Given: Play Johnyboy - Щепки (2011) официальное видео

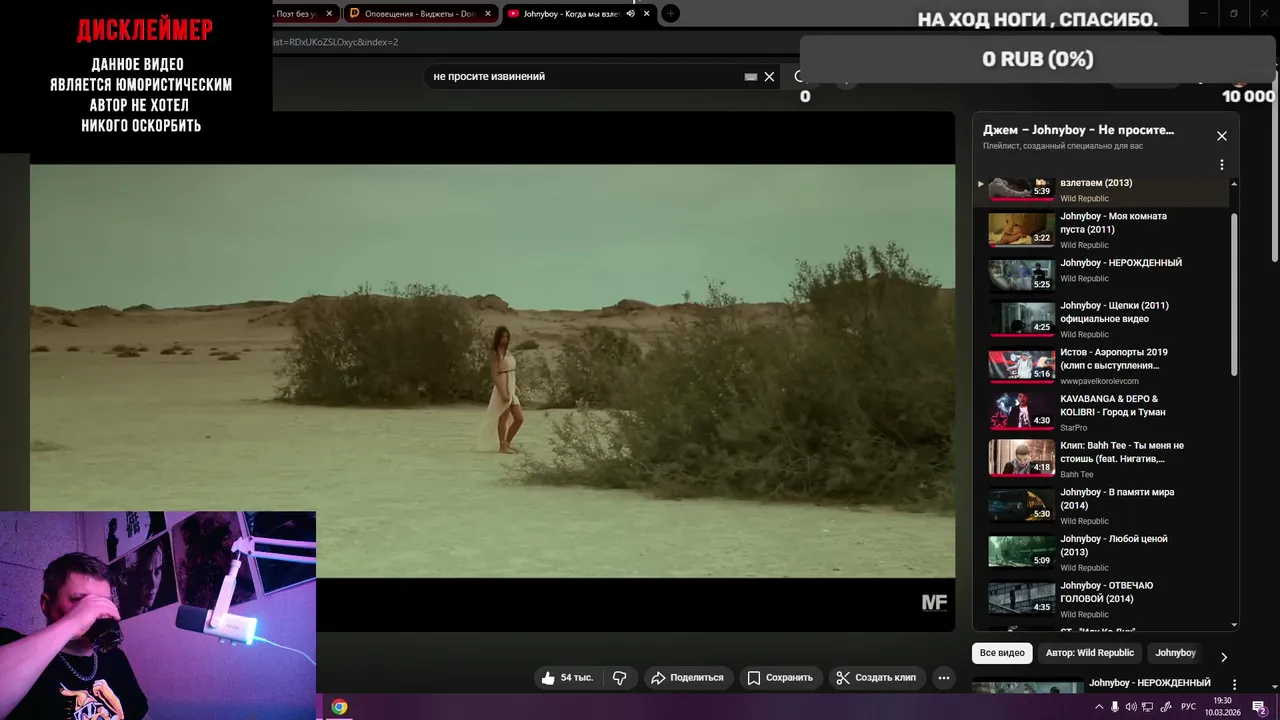Looking at the screenshot, I should pos(1114,312).
